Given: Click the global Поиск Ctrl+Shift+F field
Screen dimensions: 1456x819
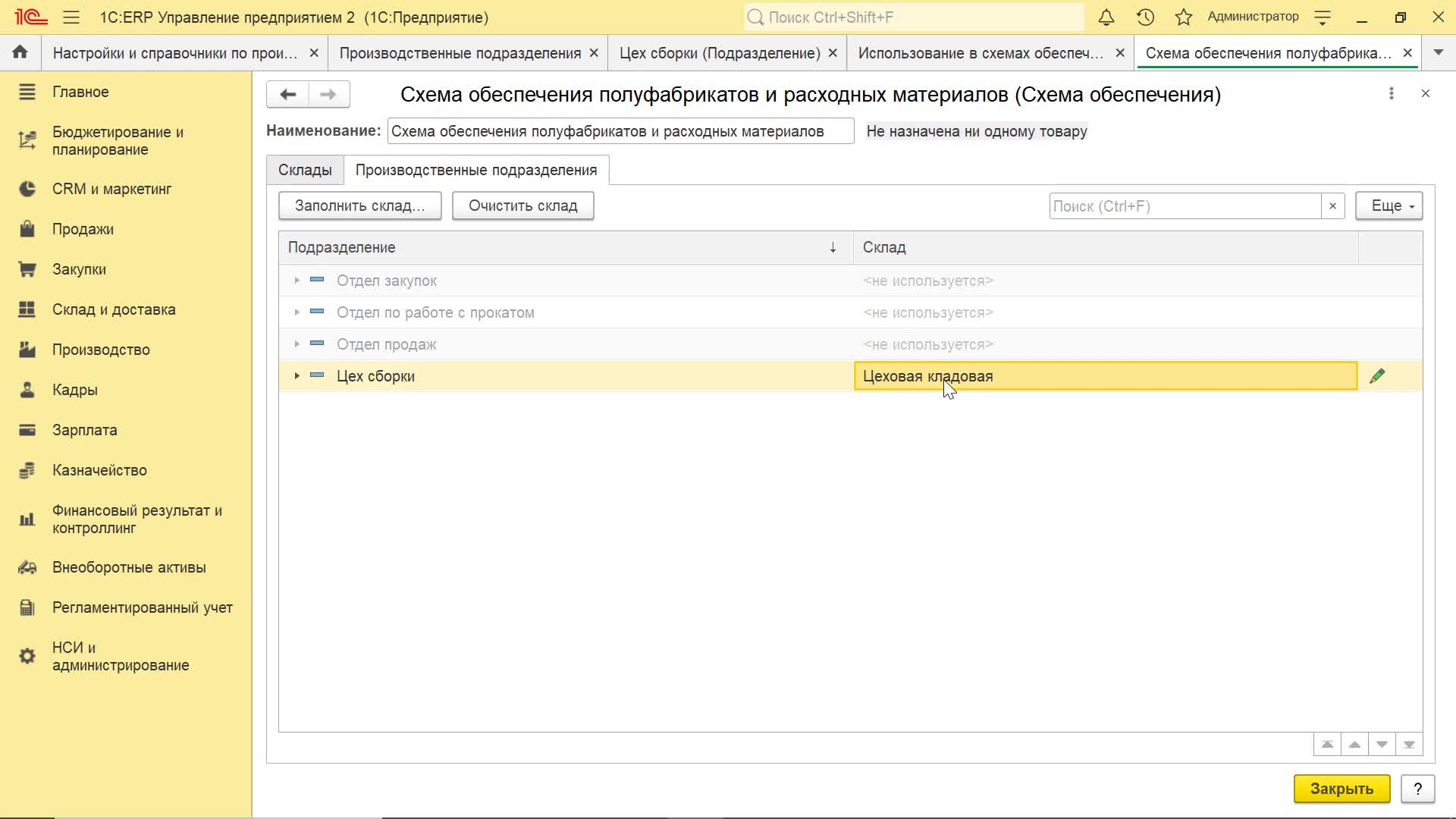Looking at the screenshot, I should pyautogui.click(x=913, y=17).
